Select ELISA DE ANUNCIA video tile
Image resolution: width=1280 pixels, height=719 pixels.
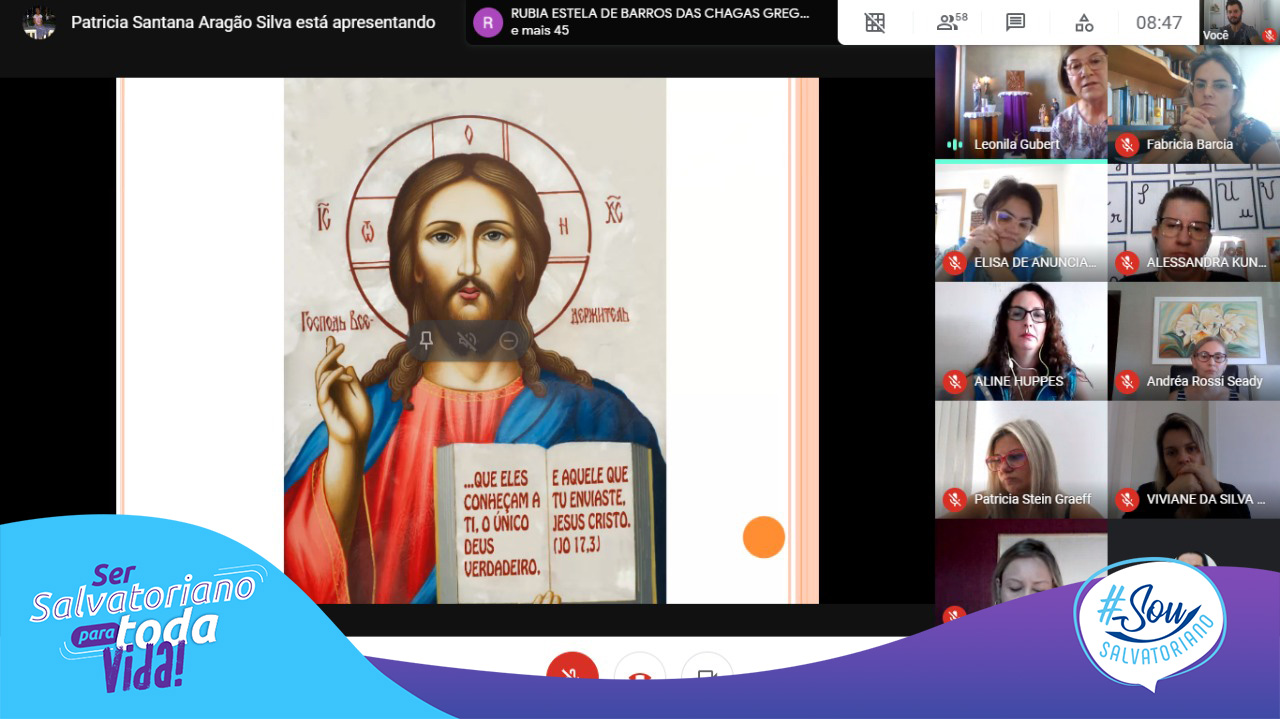coord(1021,222)
